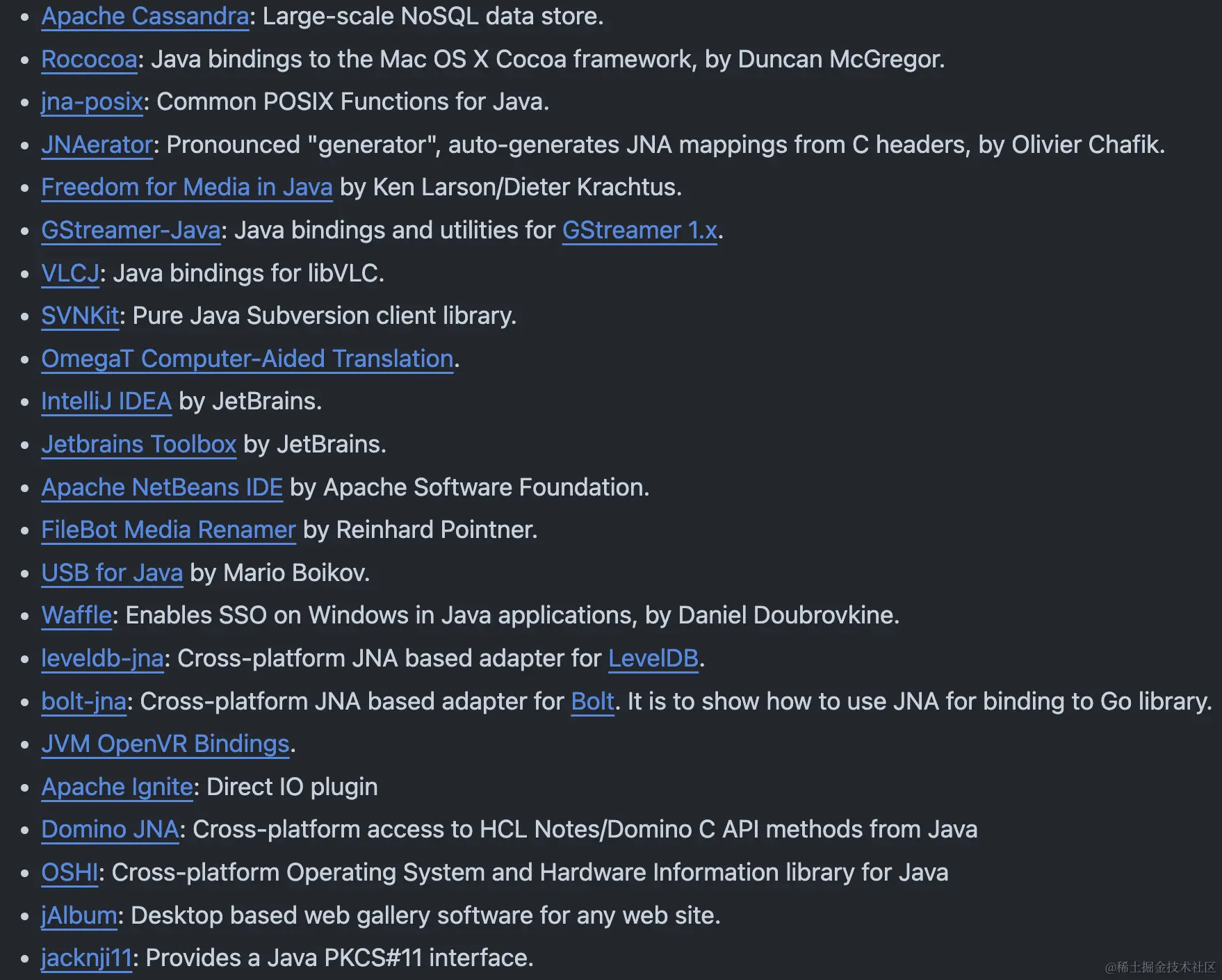
Task: Visit the Apache Ignite link
Action: [x=117, y=787]
